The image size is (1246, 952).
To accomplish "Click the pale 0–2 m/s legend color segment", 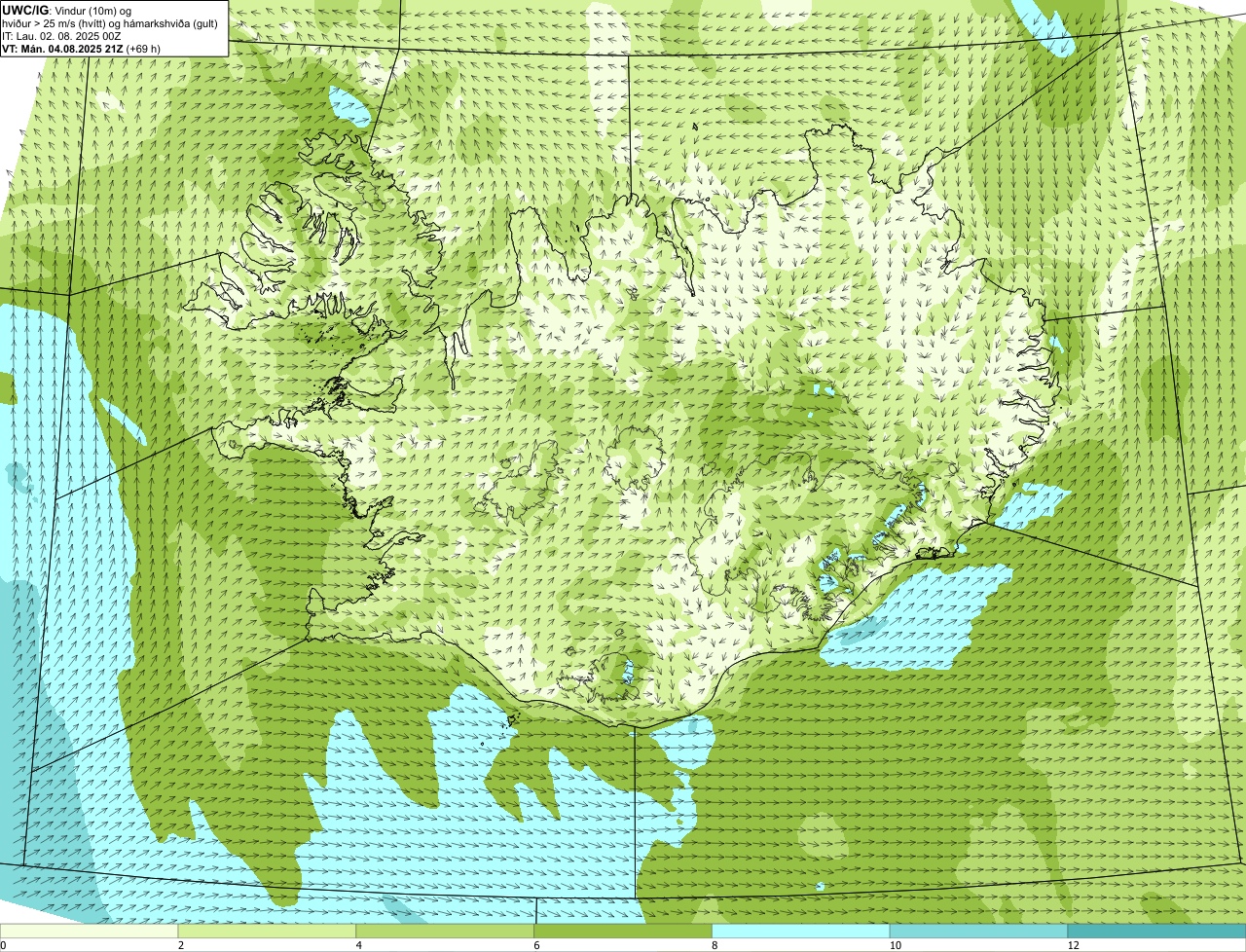I will [x=89, y=932].
